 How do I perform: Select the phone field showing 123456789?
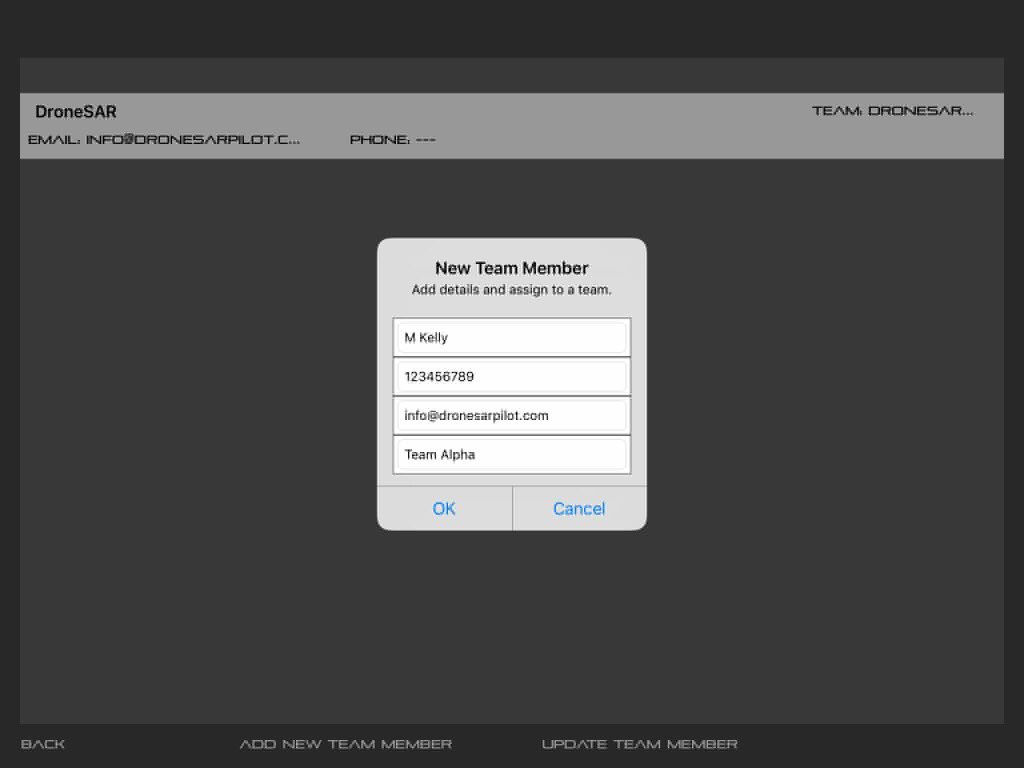tap(511, 376)
